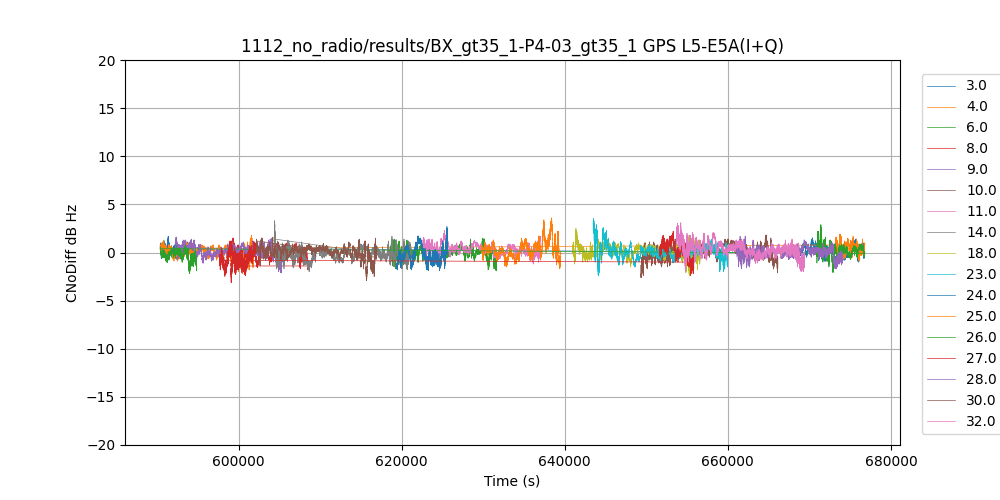Click the y-axis tick label 15
The width and height of the screenshot is (1000, 500).
tap(108, 109)
